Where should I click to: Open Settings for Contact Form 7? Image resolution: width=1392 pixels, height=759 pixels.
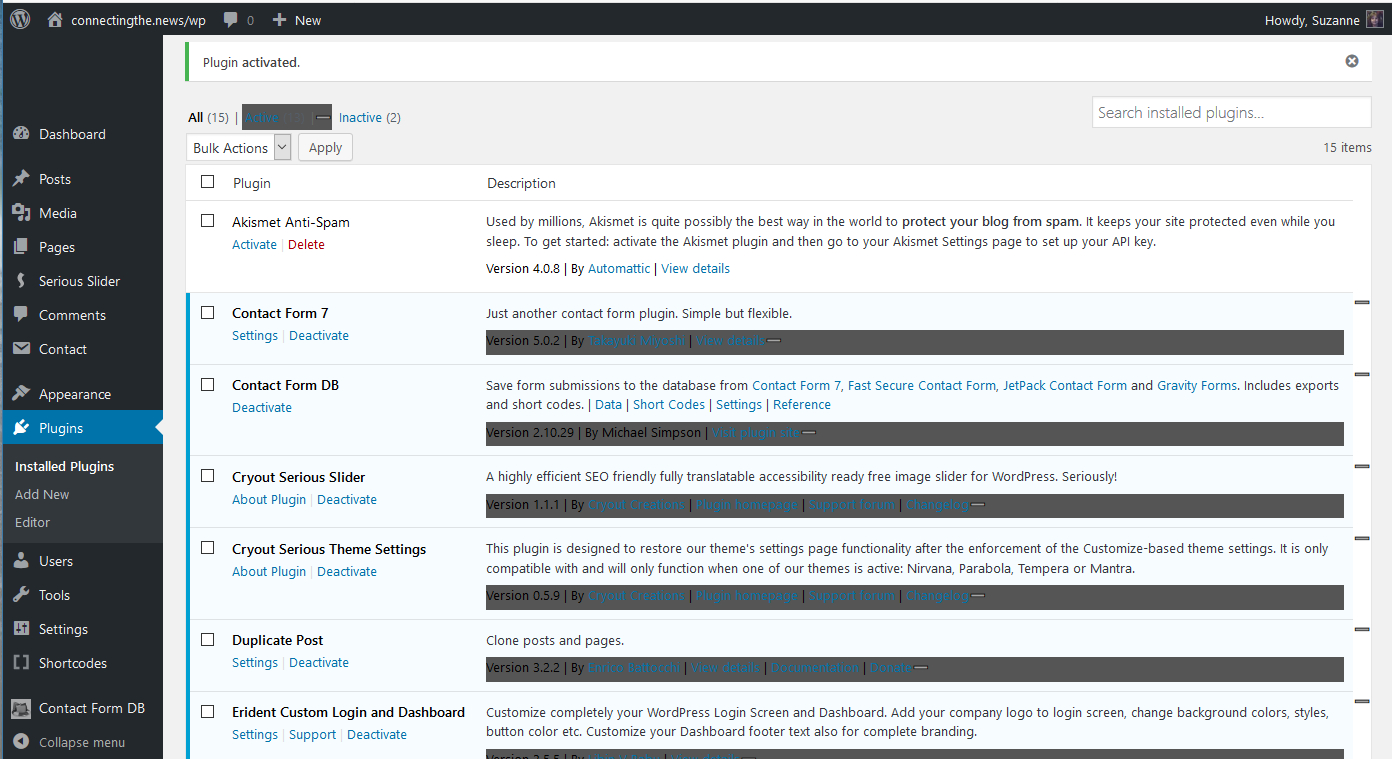255,335
